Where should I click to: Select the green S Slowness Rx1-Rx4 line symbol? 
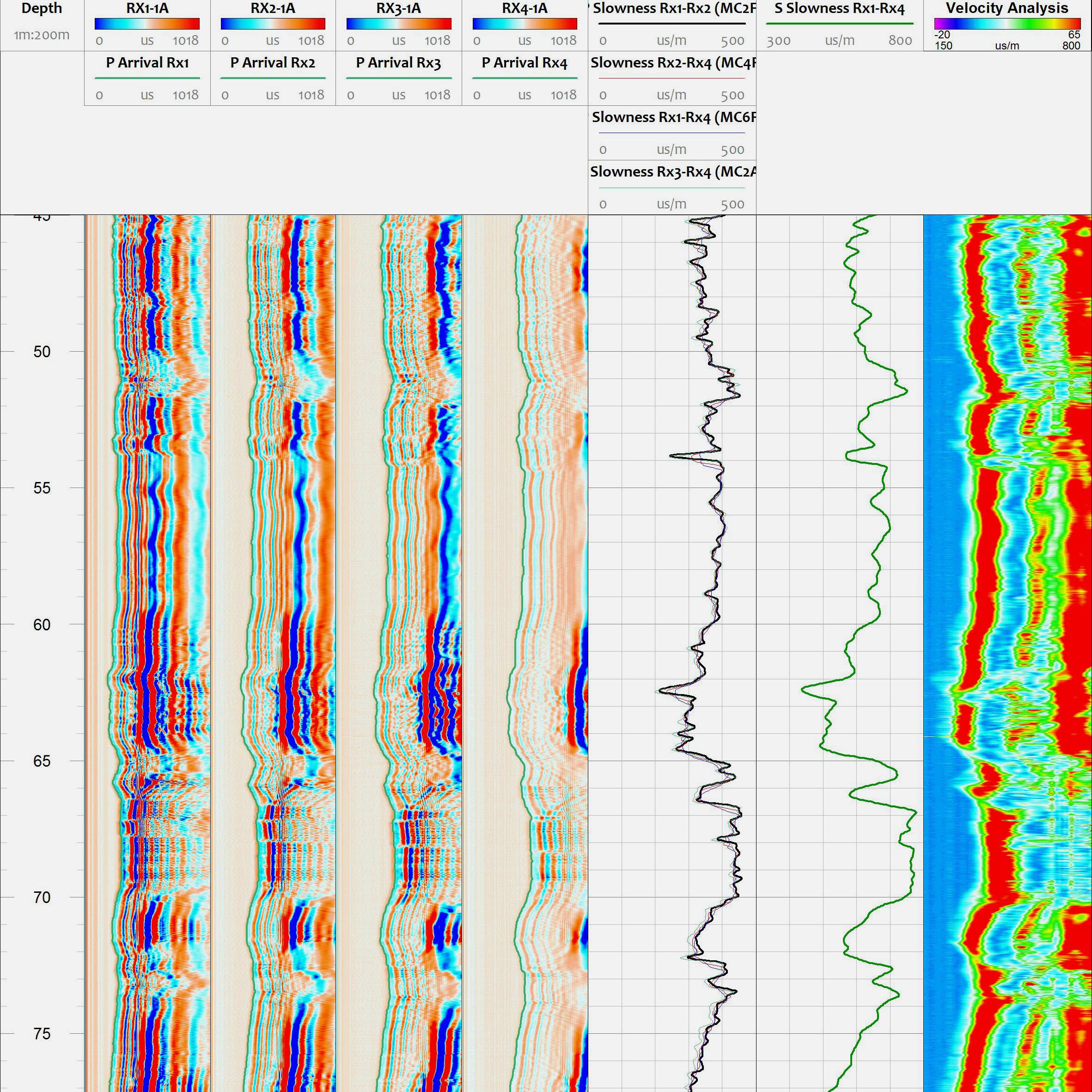click(841, 24)
